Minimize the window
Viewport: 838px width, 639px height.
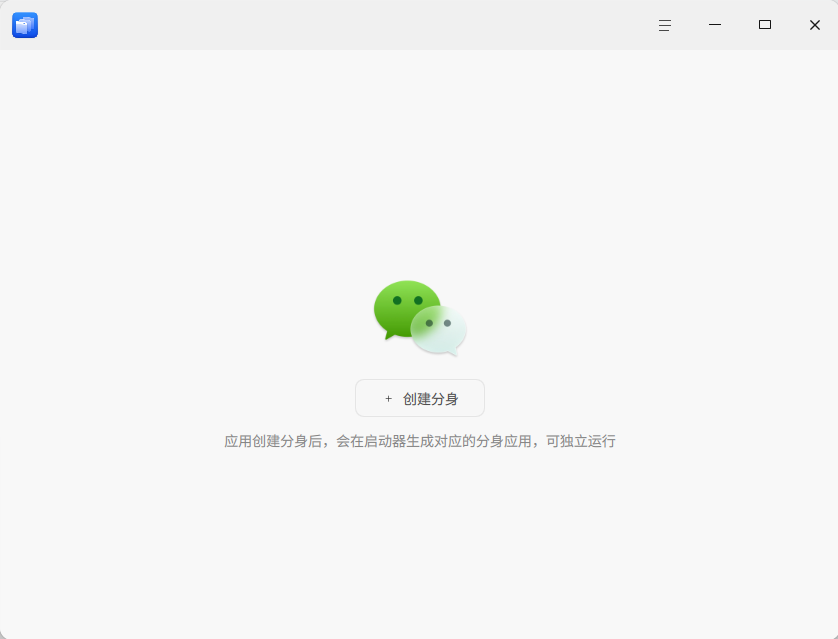pos(715,25)
